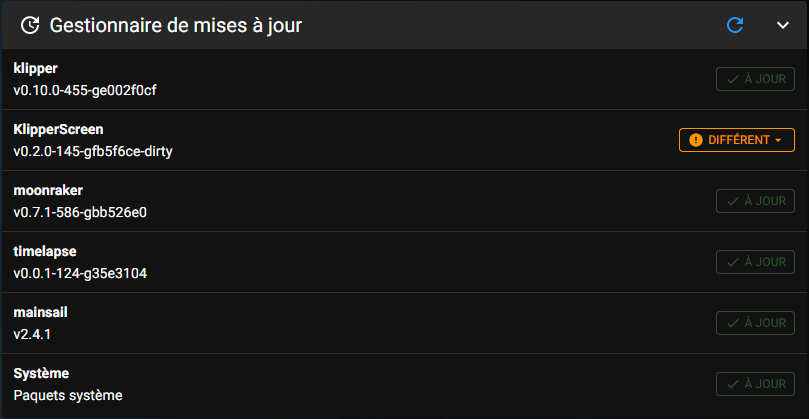
Task: Click the checkmark icon on timelapse status
Action: 733,262
